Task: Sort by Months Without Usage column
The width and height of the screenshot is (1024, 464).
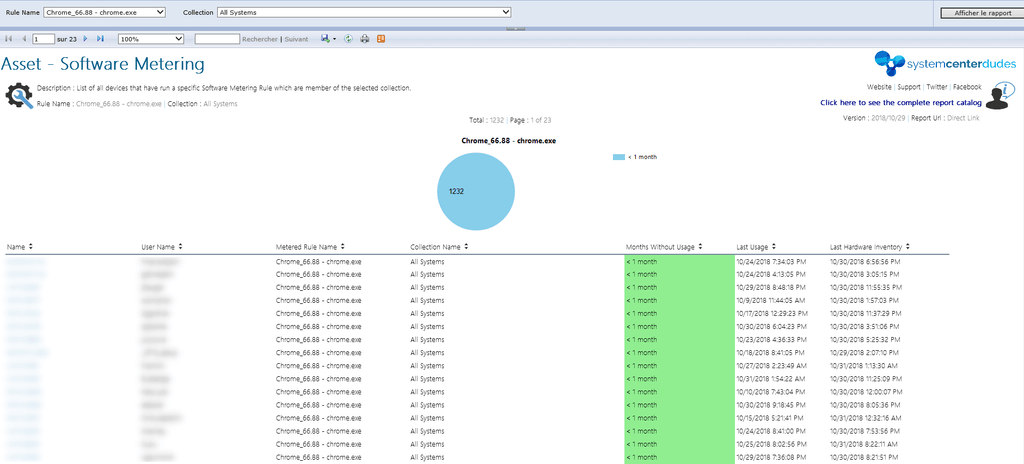Action: click(702, 246)
